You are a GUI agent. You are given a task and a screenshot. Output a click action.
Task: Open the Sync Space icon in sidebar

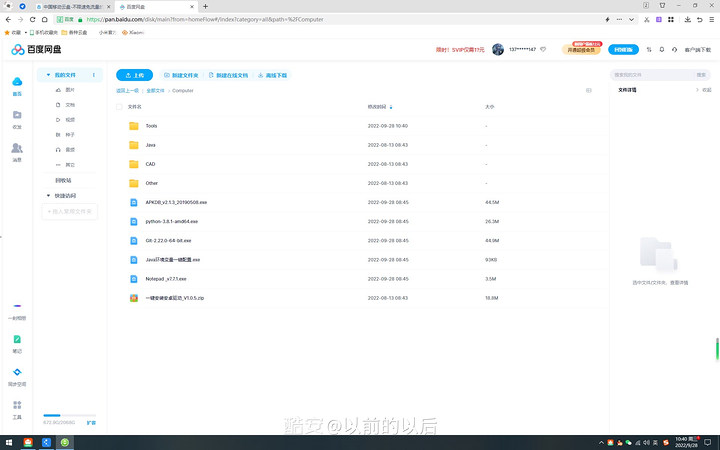(x=17, y=372)
